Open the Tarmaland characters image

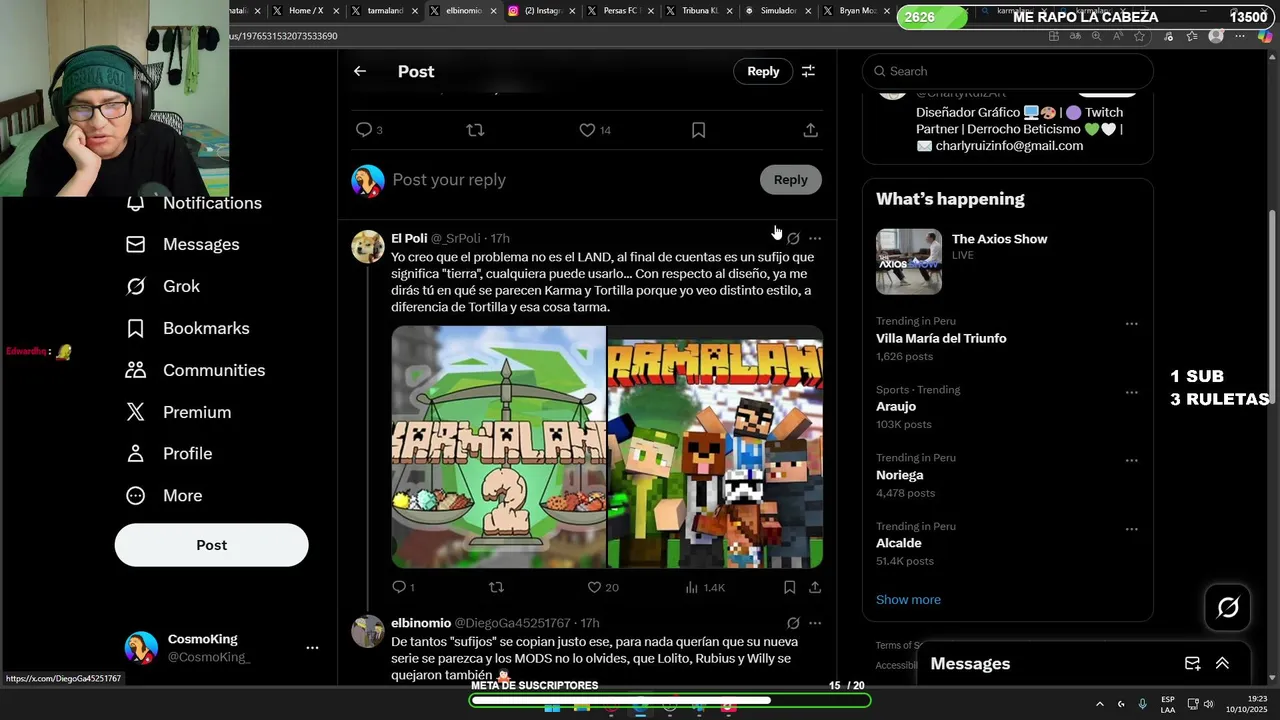coord(715,447)
